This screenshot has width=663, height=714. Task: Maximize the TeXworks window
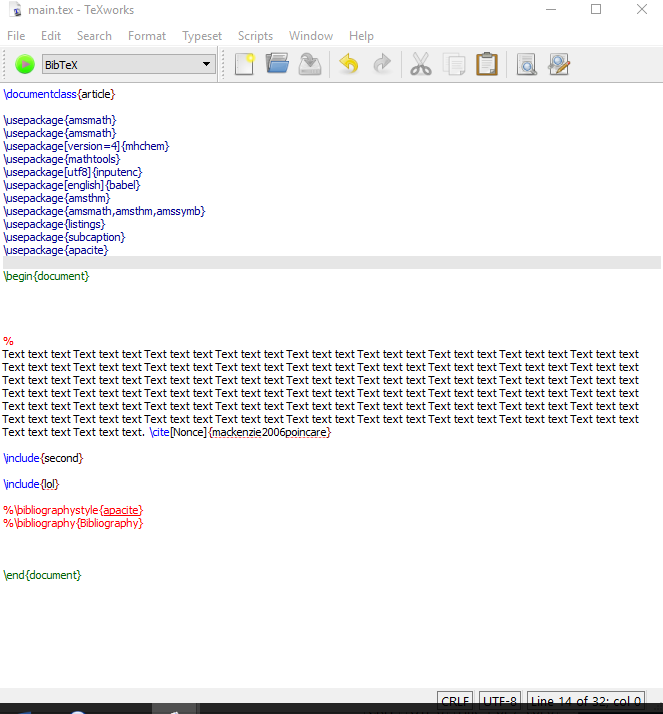[x=596, y=9]
